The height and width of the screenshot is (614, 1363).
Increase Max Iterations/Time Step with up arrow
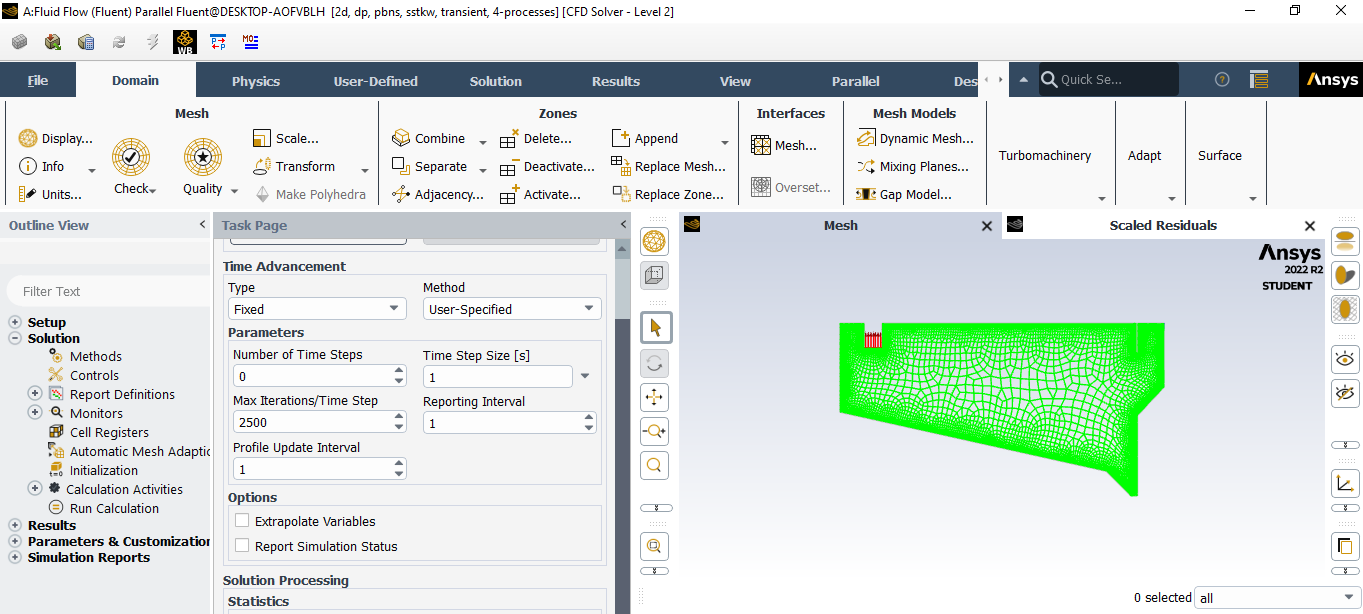[x=399, y=417]
